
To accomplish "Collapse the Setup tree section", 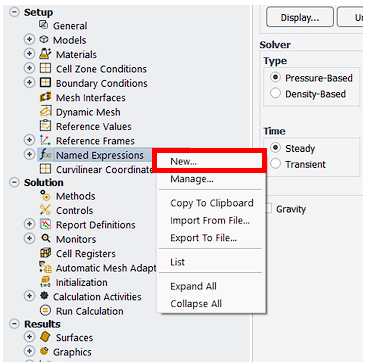I will point(14,12).
